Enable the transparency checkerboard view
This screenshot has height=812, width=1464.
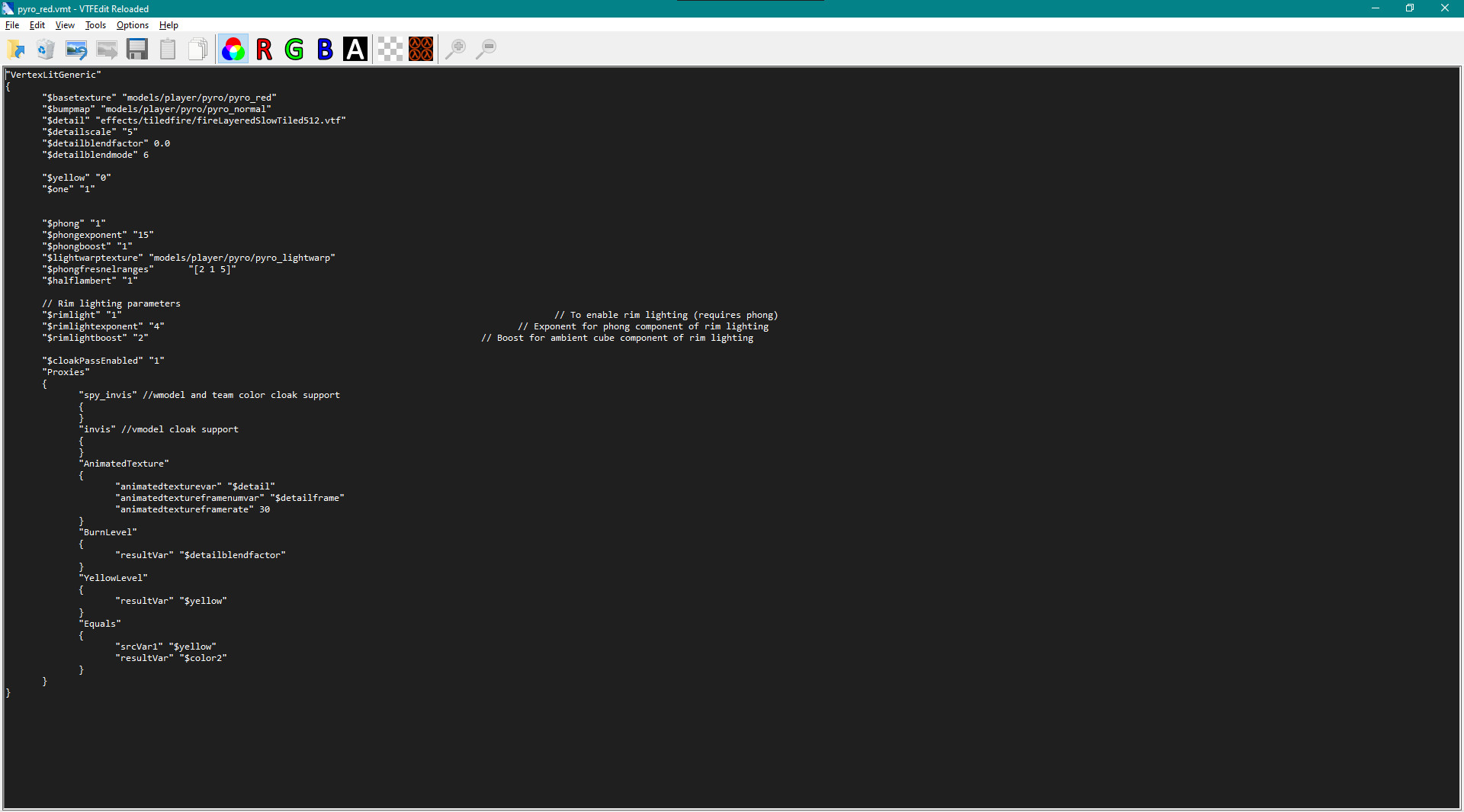pos(390,49)
